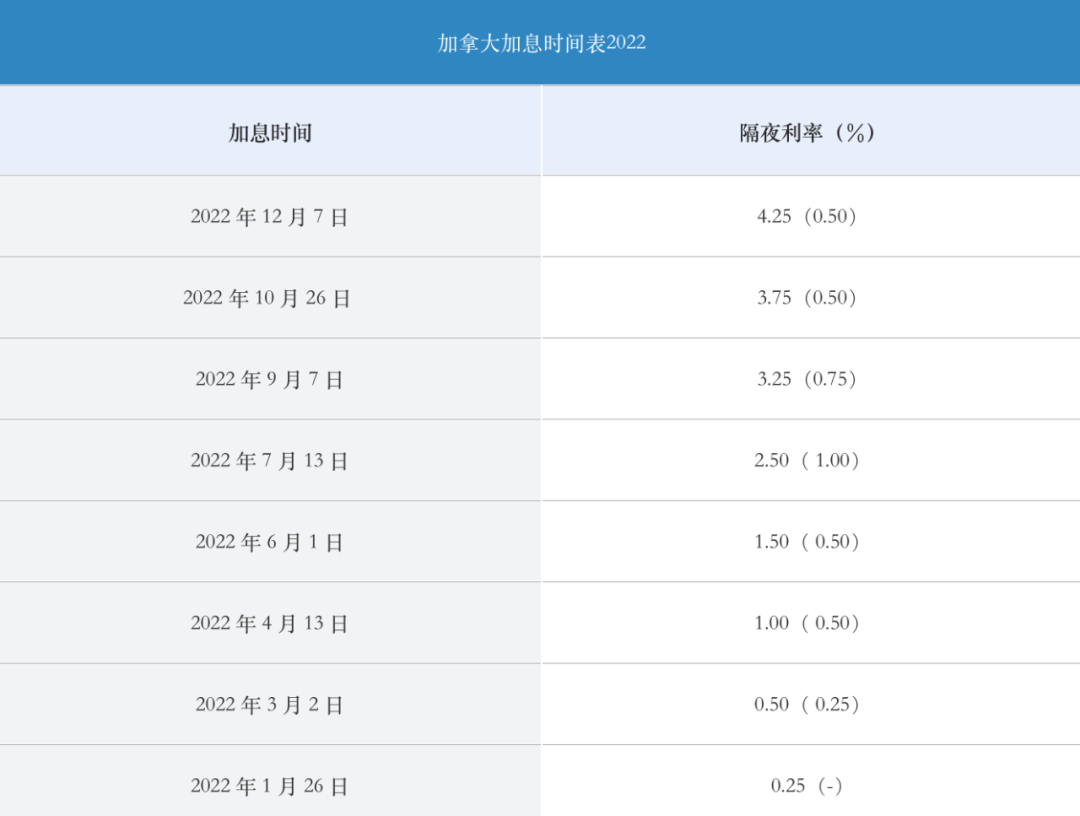Image resolution: width=1080 pixels, height=816 pixels.
Task: Click the date cell 2022 年 12 月 7 日
Action: pyautogui.click(x=269, y=216)
